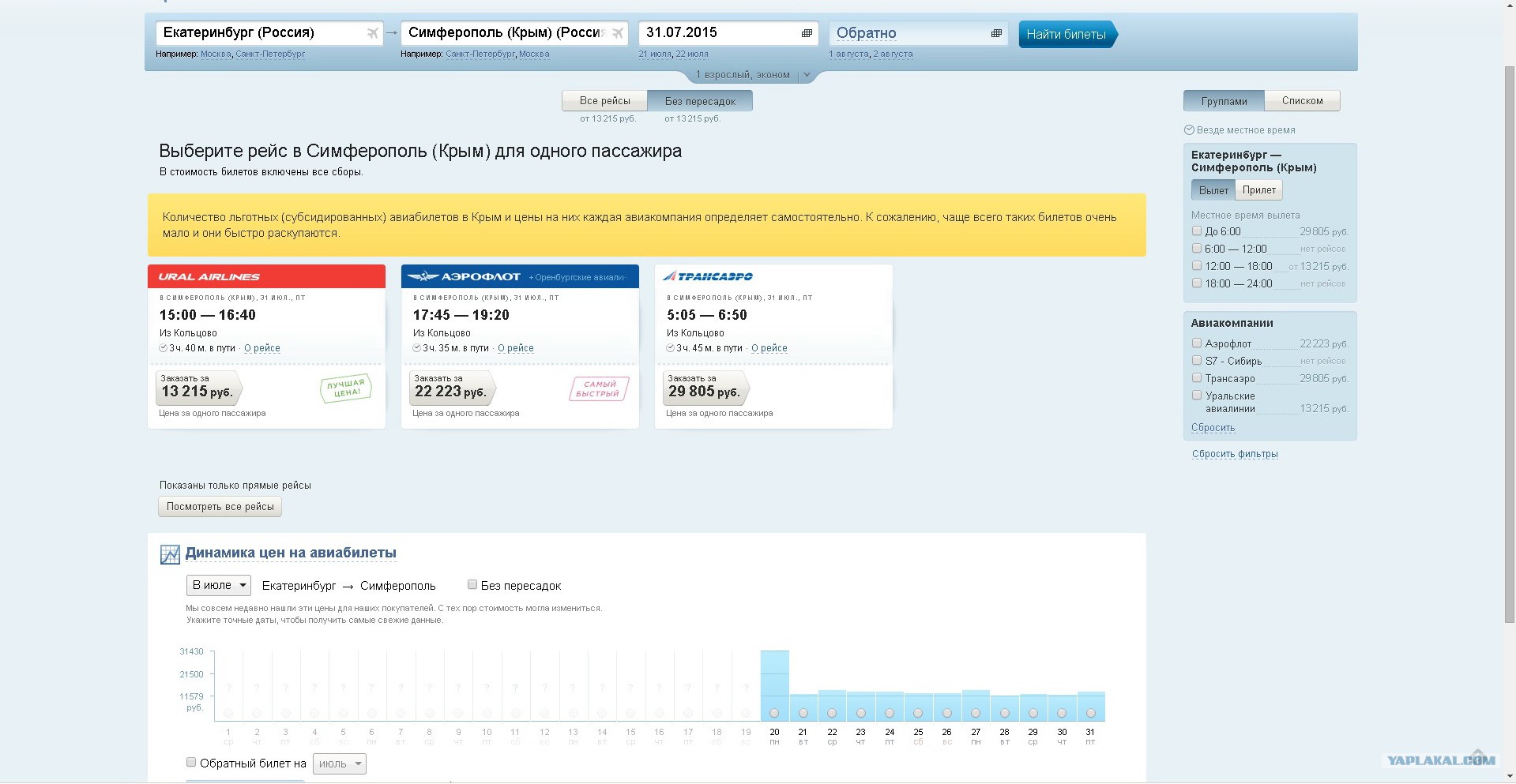Focus the destination field 'Симферополь (Крым)'
Image resolution: width=1516 pixels, height=784 pixels.
pos(514,33)
